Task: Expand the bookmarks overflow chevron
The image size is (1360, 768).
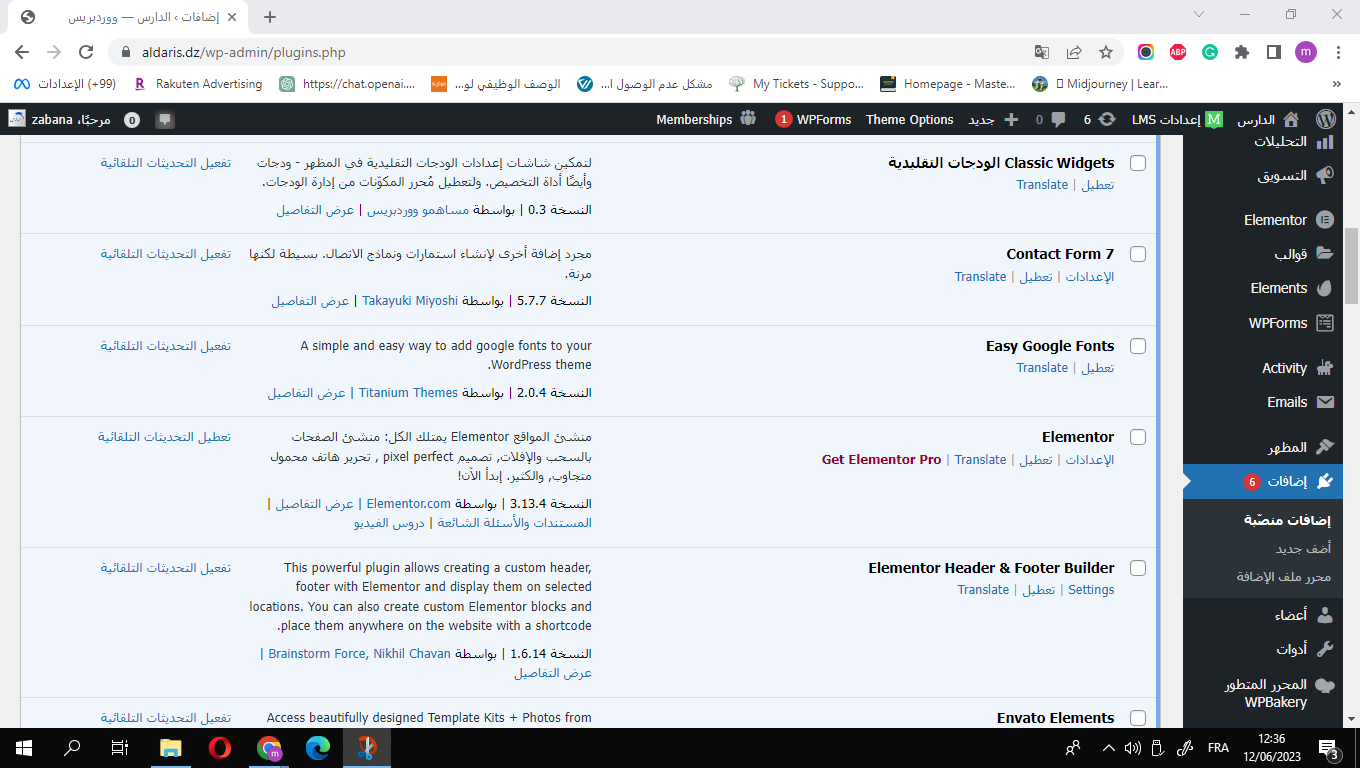Action: pyautogui.click(x=1336, y=84)
